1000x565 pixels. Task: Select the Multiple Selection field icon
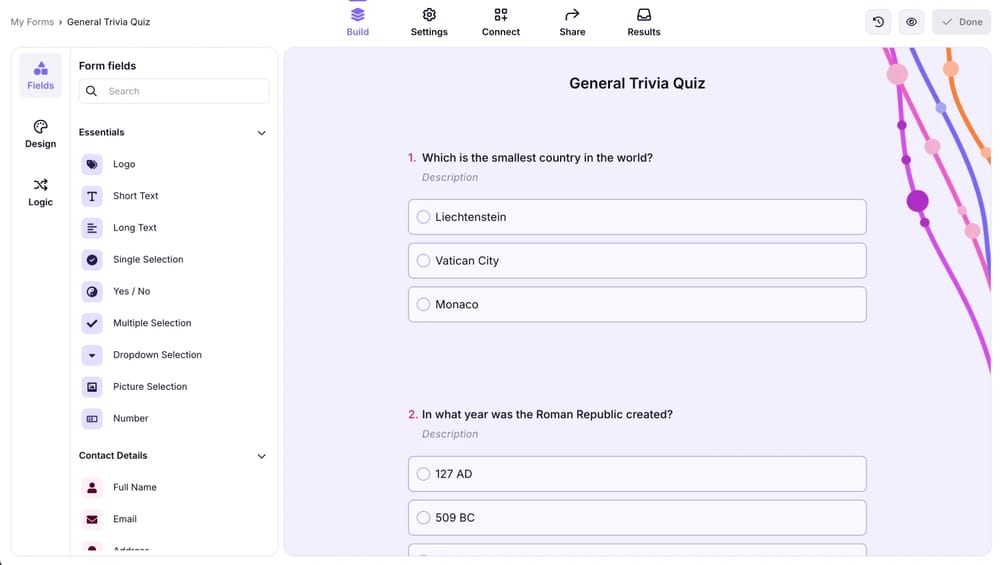tap(92, 323)
